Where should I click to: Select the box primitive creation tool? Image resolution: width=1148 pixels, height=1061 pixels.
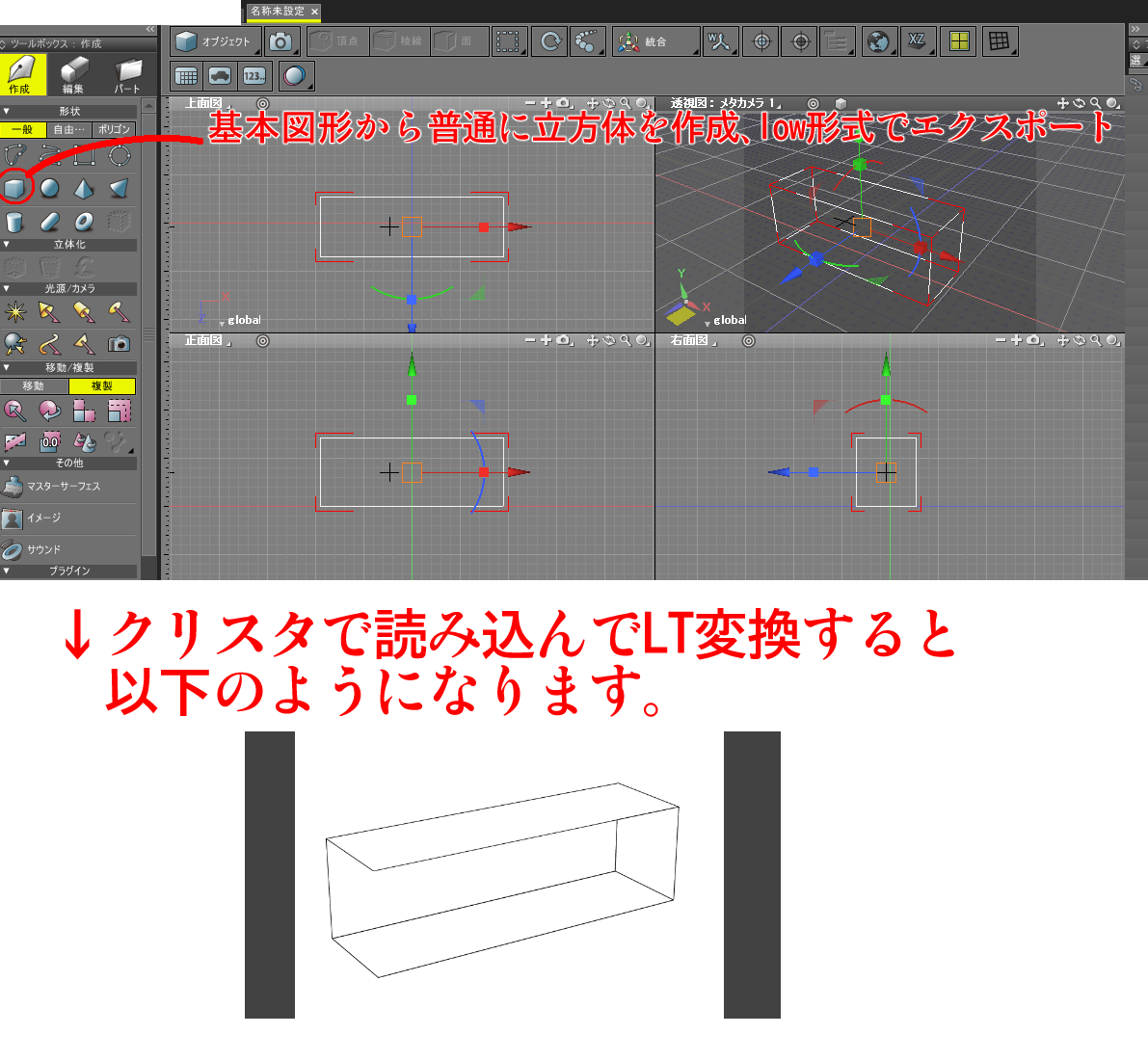[14, 189]
